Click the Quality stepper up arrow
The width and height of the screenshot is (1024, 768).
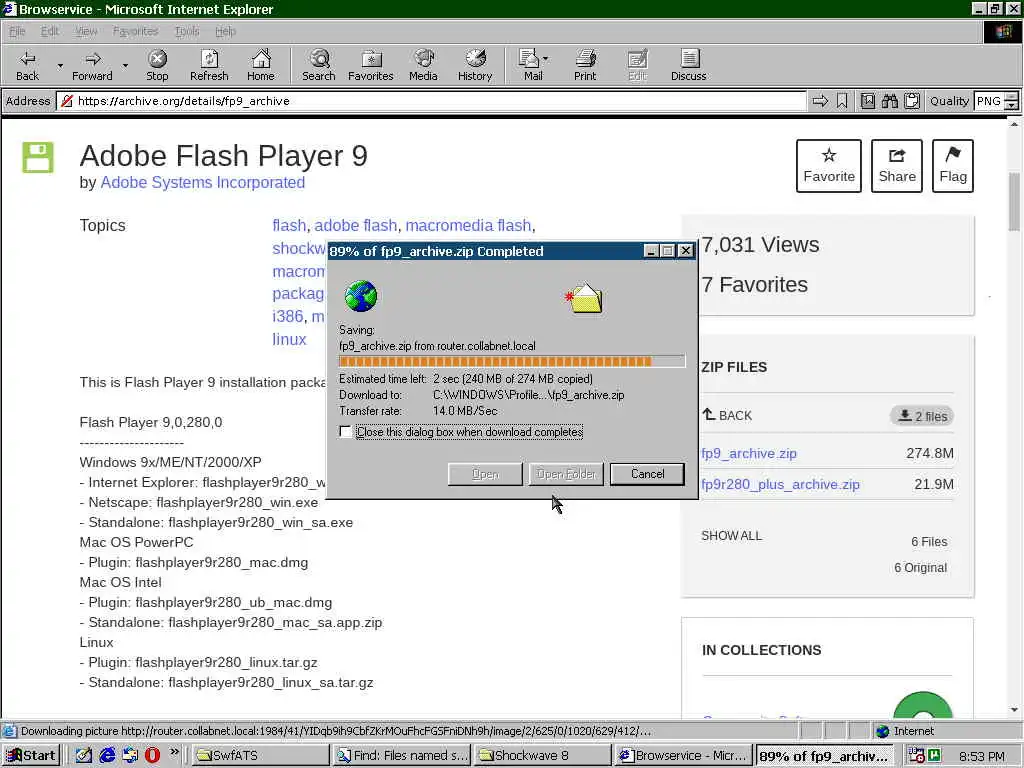1012,97
